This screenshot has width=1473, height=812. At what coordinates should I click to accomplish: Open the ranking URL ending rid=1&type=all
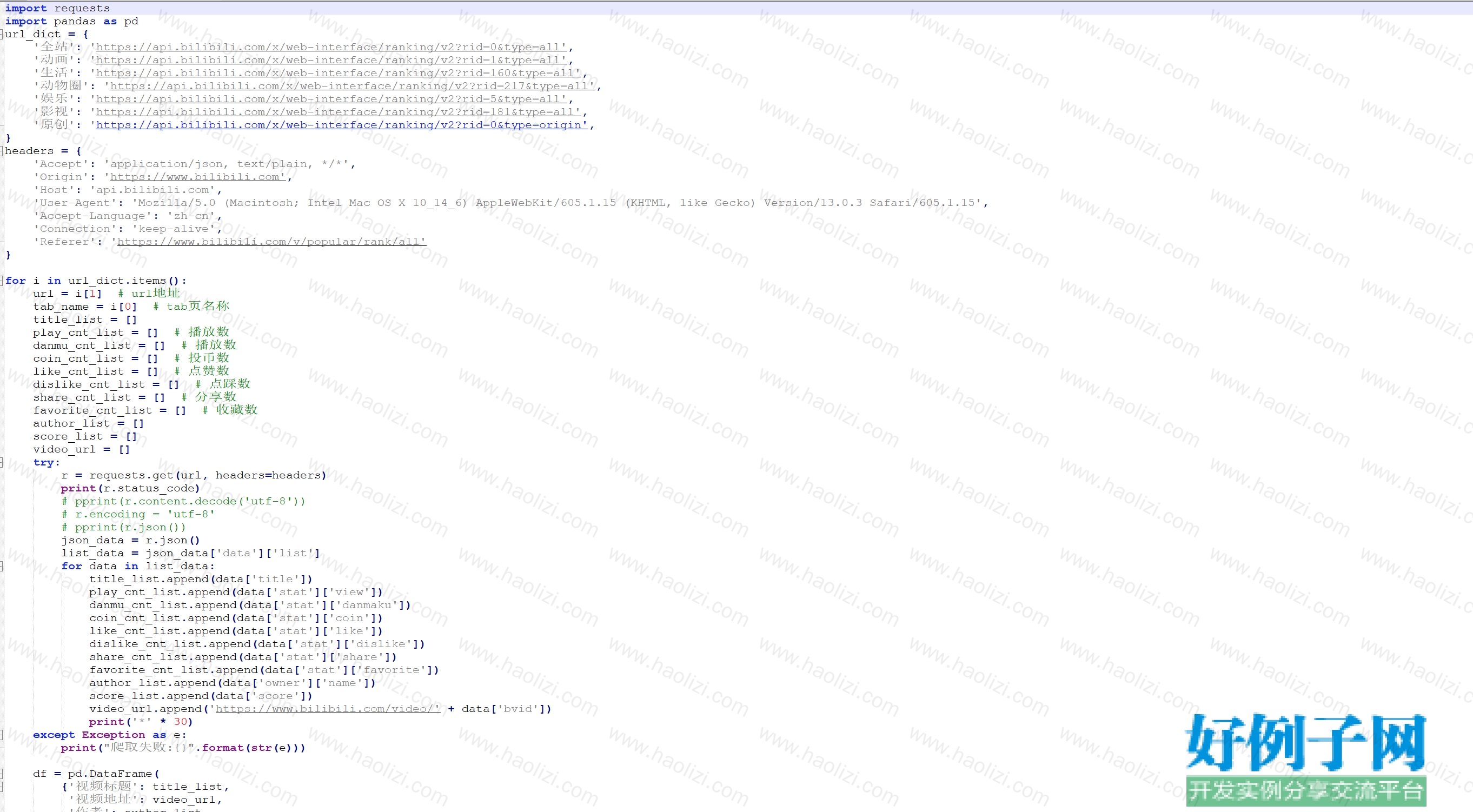click(x=331, y=60)
